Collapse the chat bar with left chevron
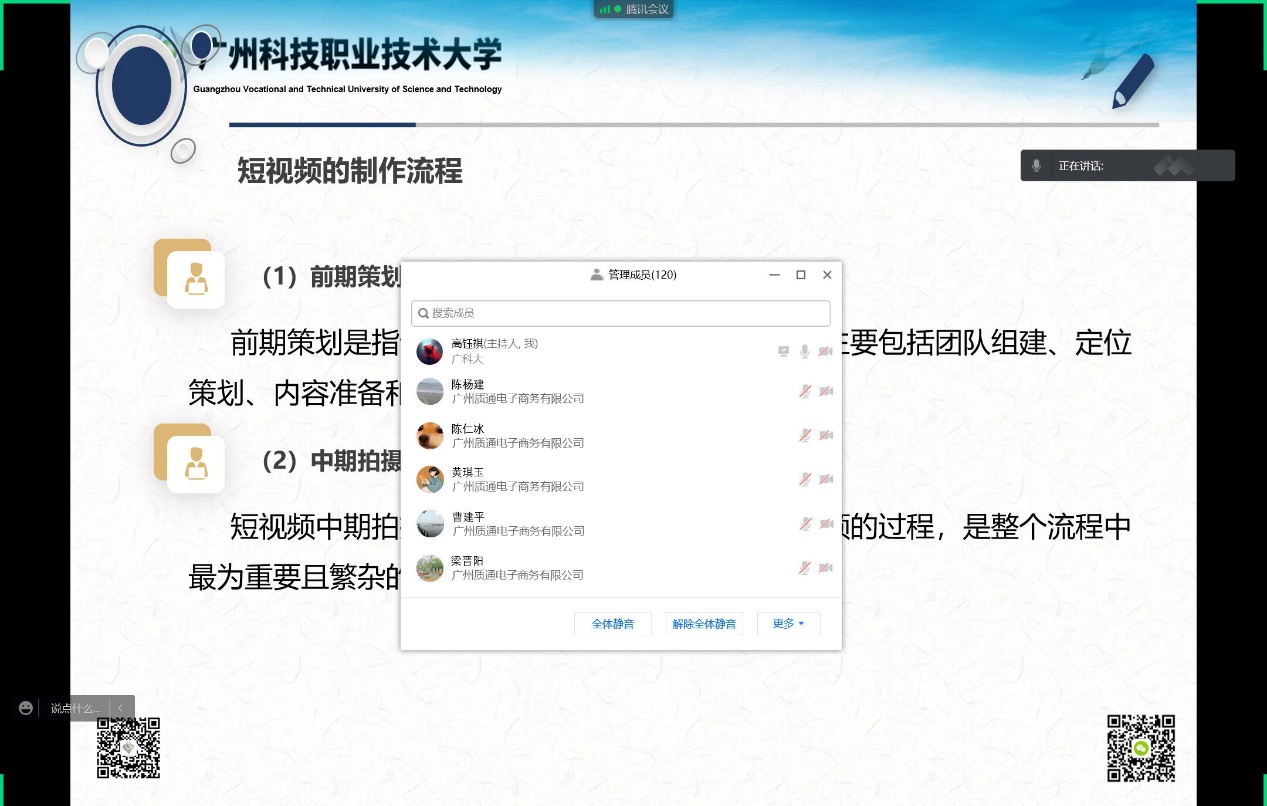This screenshot has width=1267, height=806. (x=121, y=708)
